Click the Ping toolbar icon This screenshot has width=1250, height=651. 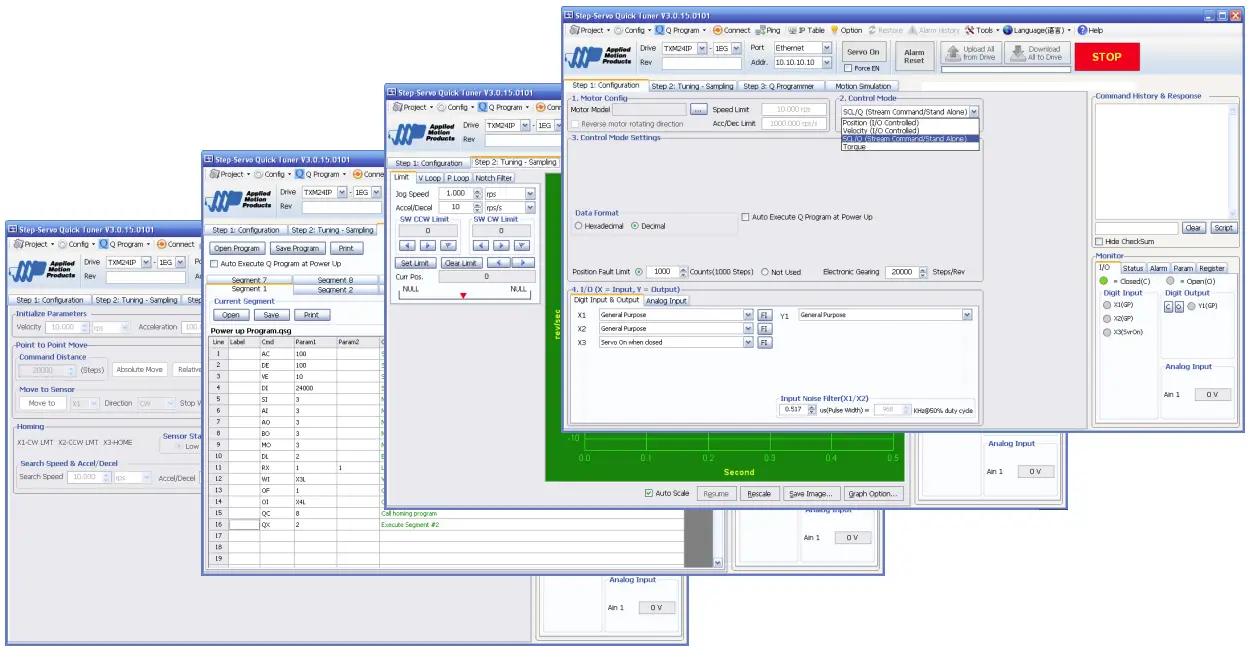pyautogui.click(x=770, y=29)
